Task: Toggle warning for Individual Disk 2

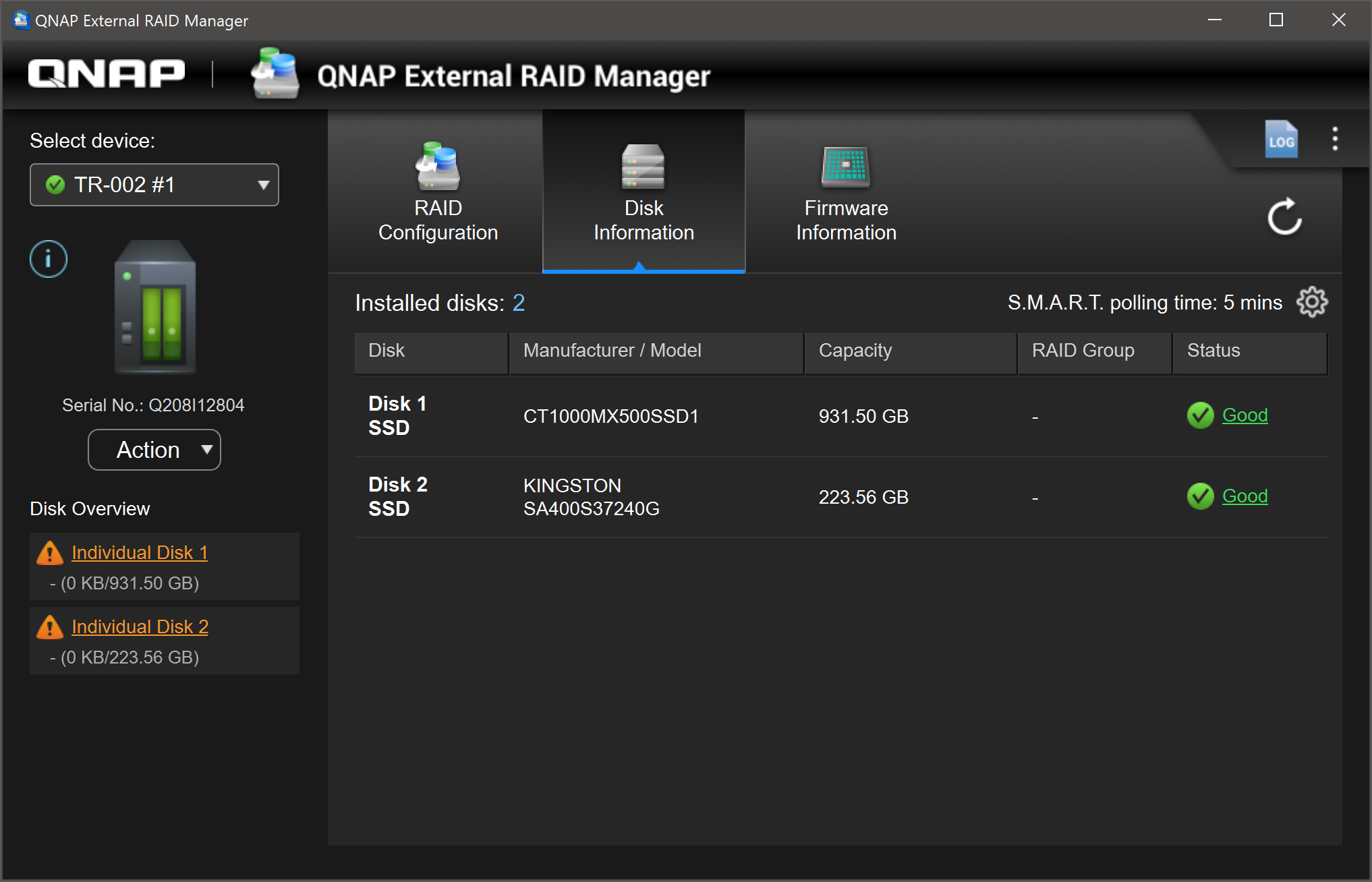Action: point(47,628)
